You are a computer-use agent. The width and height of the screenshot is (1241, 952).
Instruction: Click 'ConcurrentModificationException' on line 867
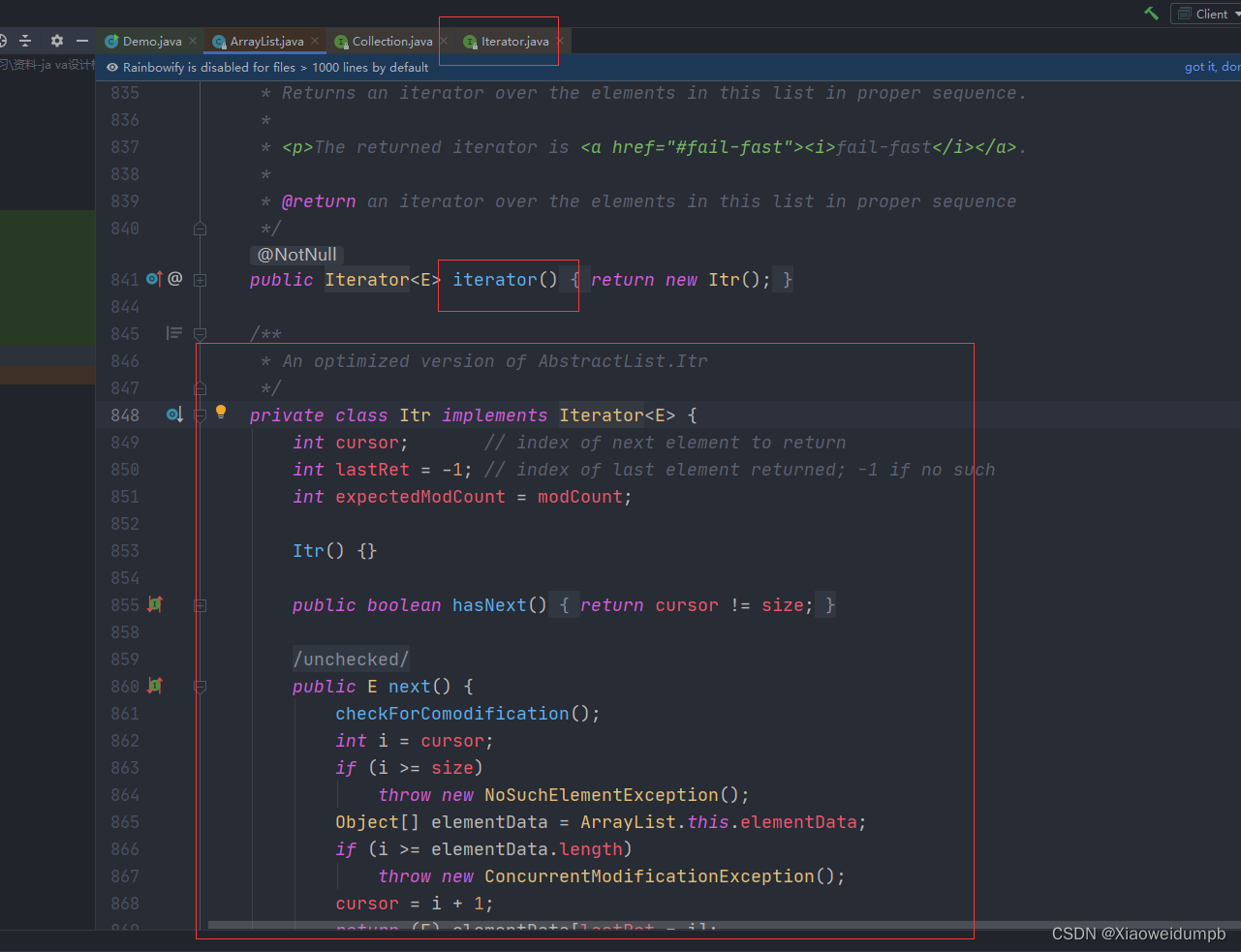click(x=650, y=876)
